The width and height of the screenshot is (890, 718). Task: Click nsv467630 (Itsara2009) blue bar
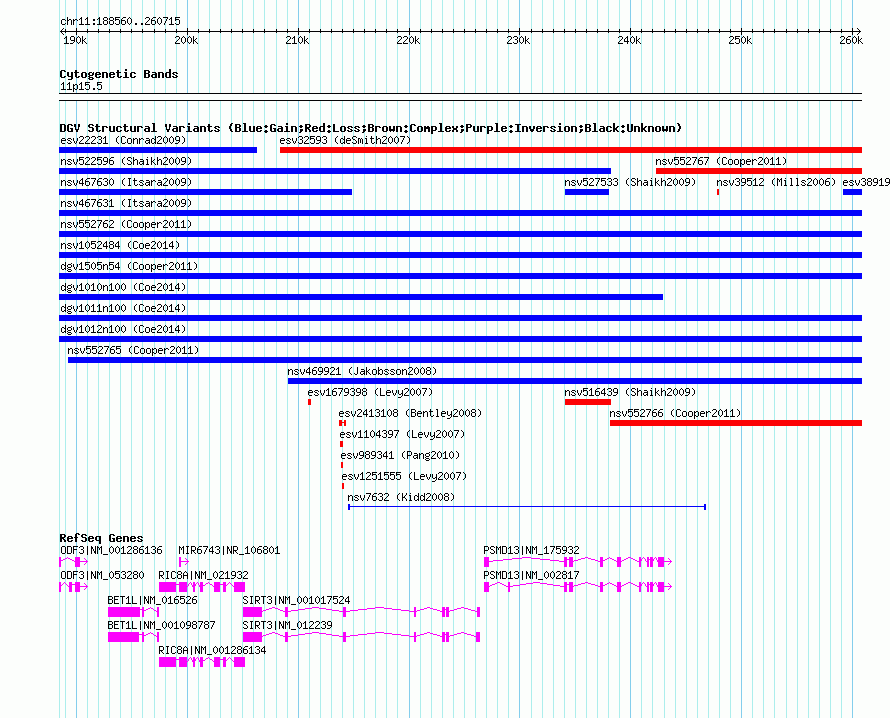tap(205, 192)
